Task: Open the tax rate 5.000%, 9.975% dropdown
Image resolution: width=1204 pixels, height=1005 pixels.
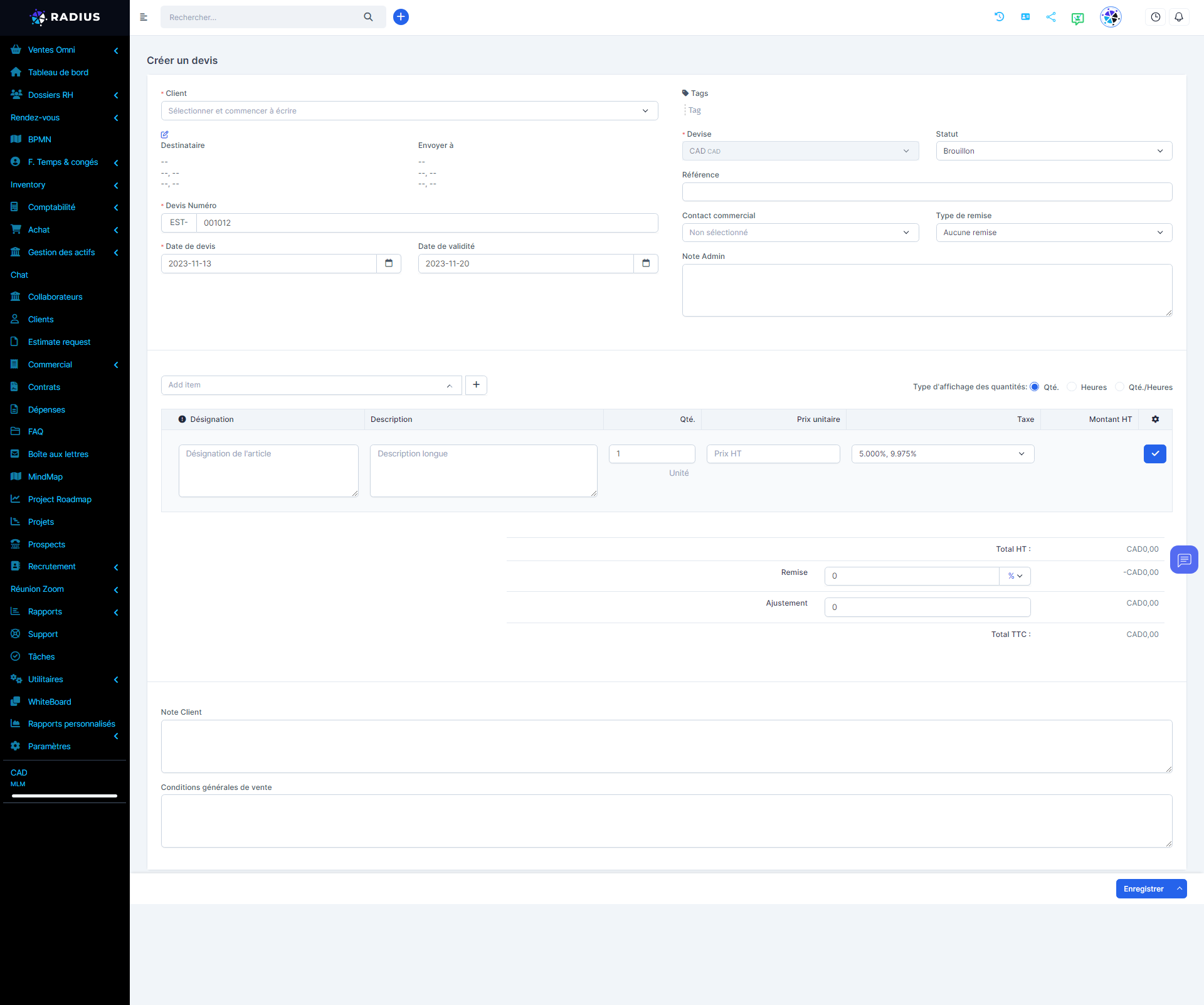Action: (x=943, y=454)
